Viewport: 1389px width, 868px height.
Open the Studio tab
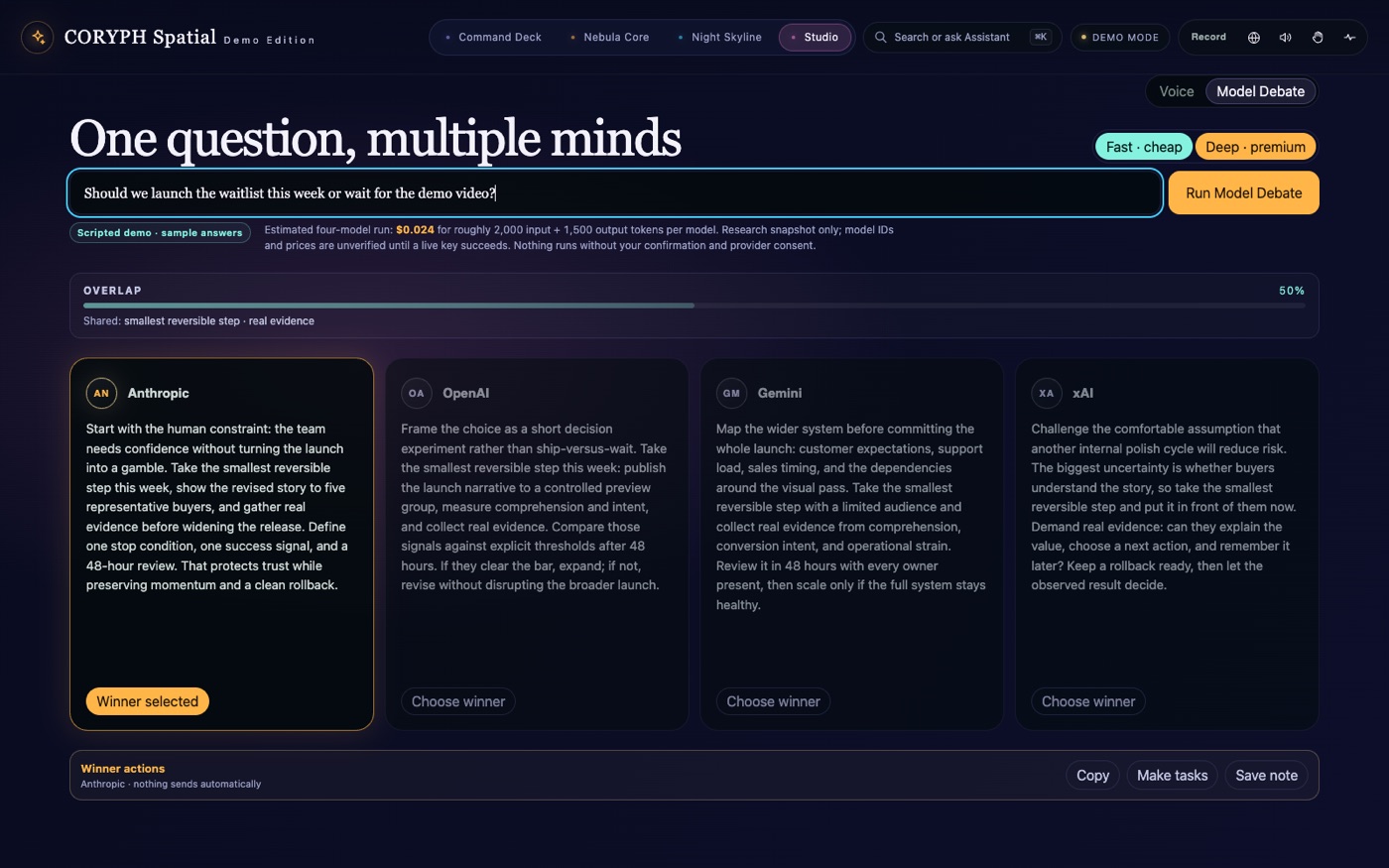click(x=815, y=38)
